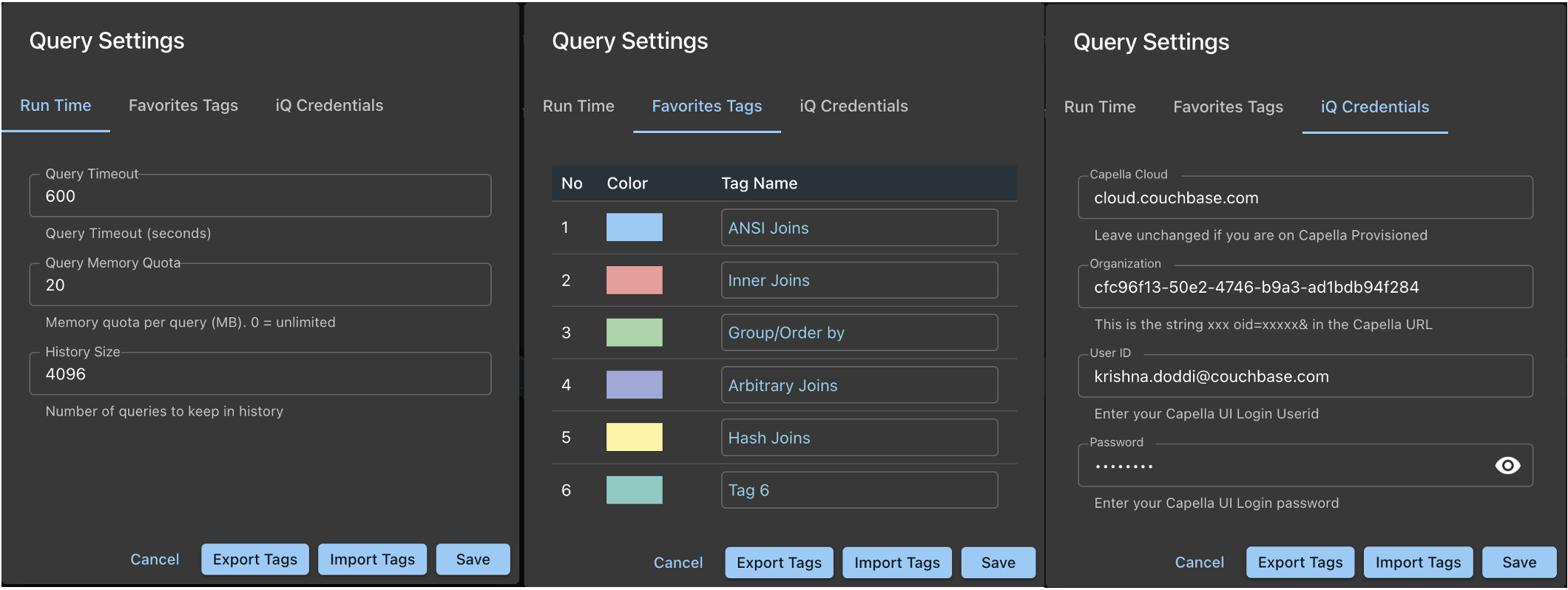Edit the Arbitrary Joins tag name field
Viewport: 1568px width, 590px height.
click(859, 385)
